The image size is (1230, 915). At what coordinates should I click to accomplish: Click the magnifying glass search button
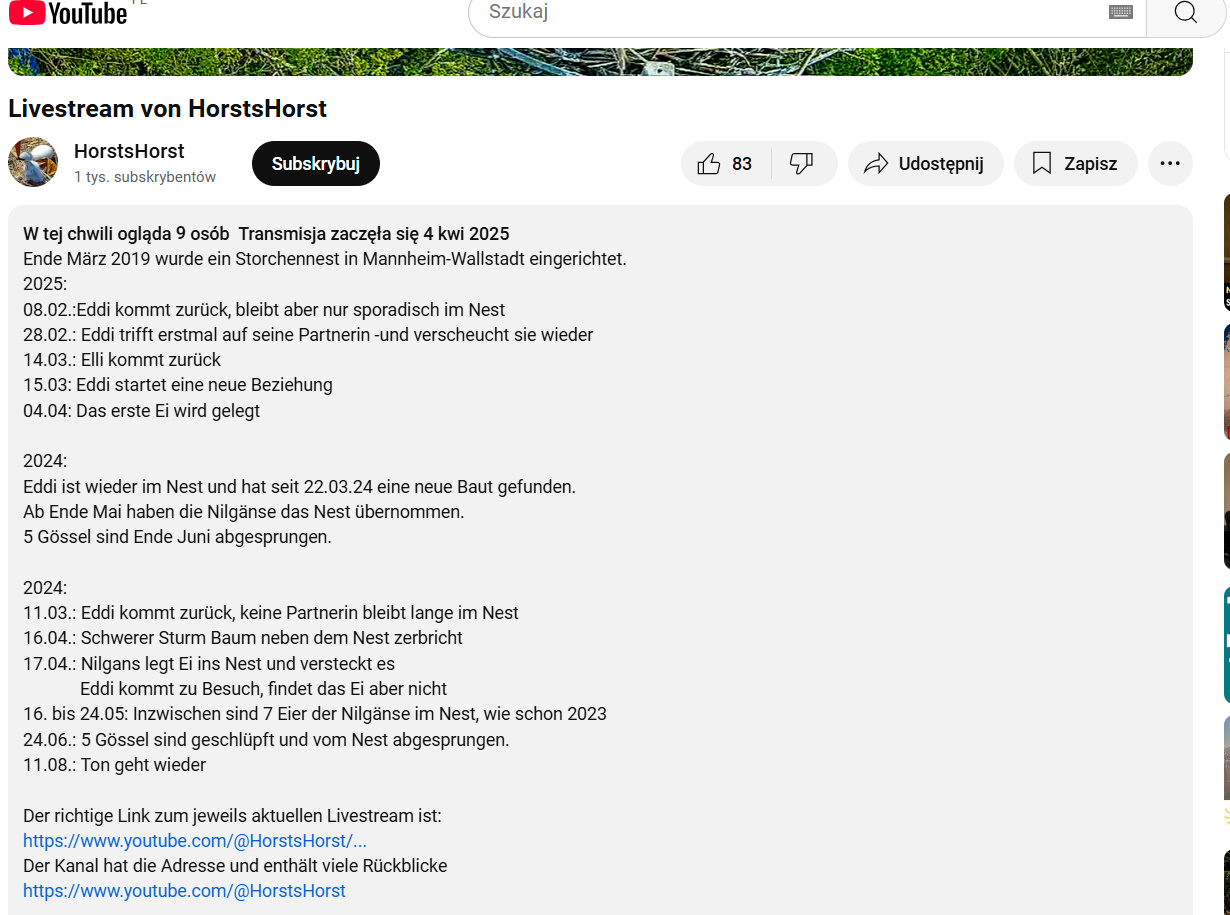coord(1185,12)
